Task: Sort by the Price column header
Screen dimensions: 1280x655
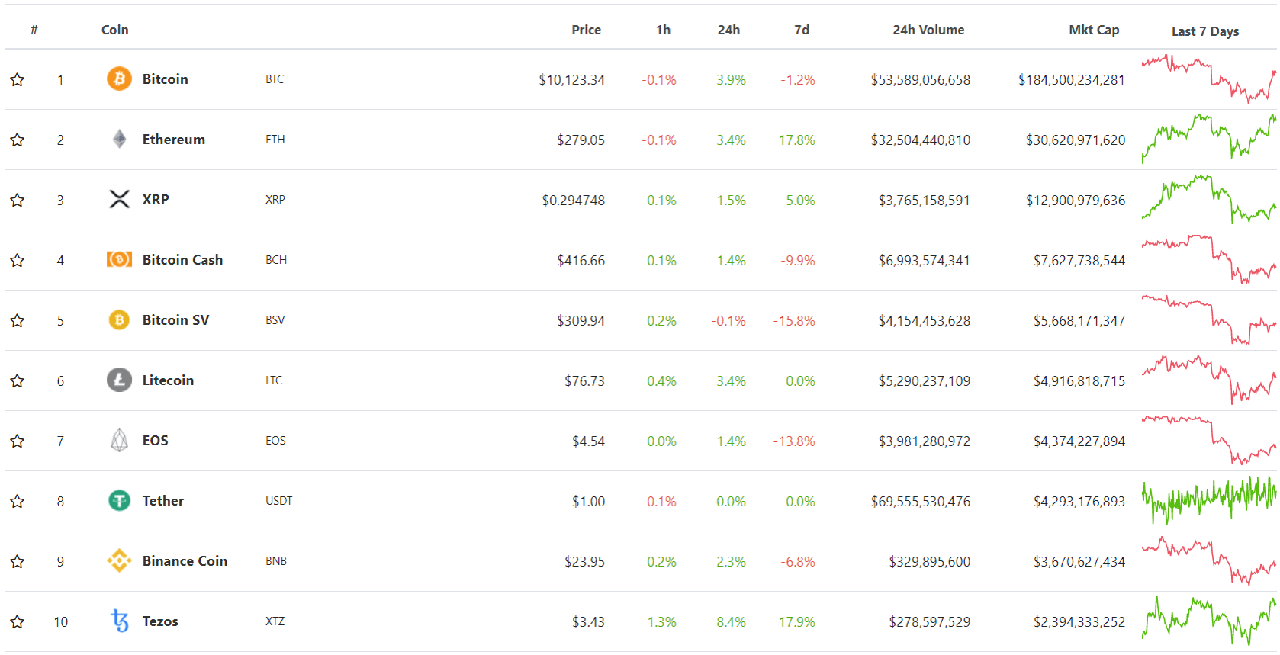Action: click(x=586, y=30)
